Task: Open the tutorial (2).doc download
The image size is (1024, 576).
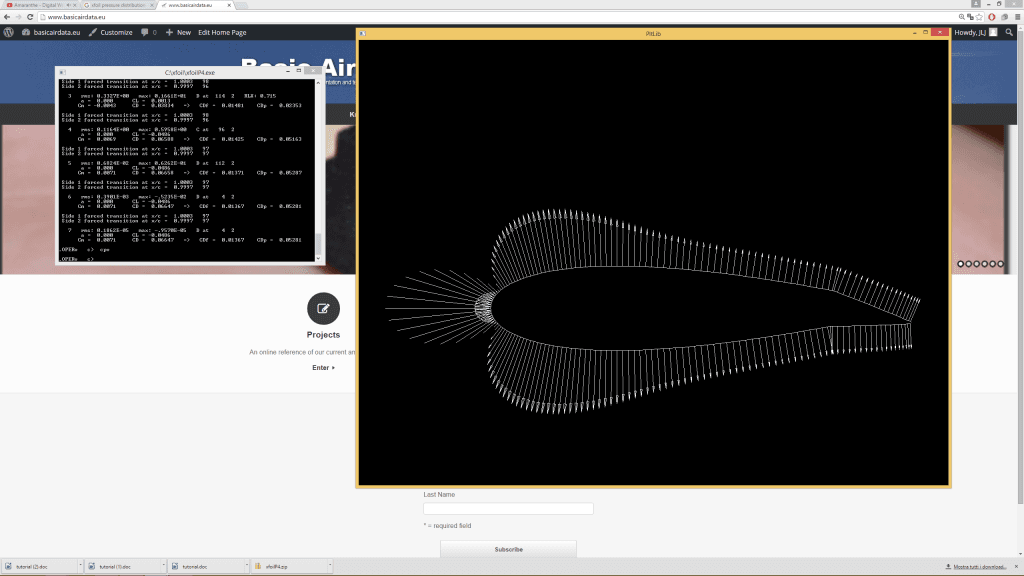Action: click(40, 566)
